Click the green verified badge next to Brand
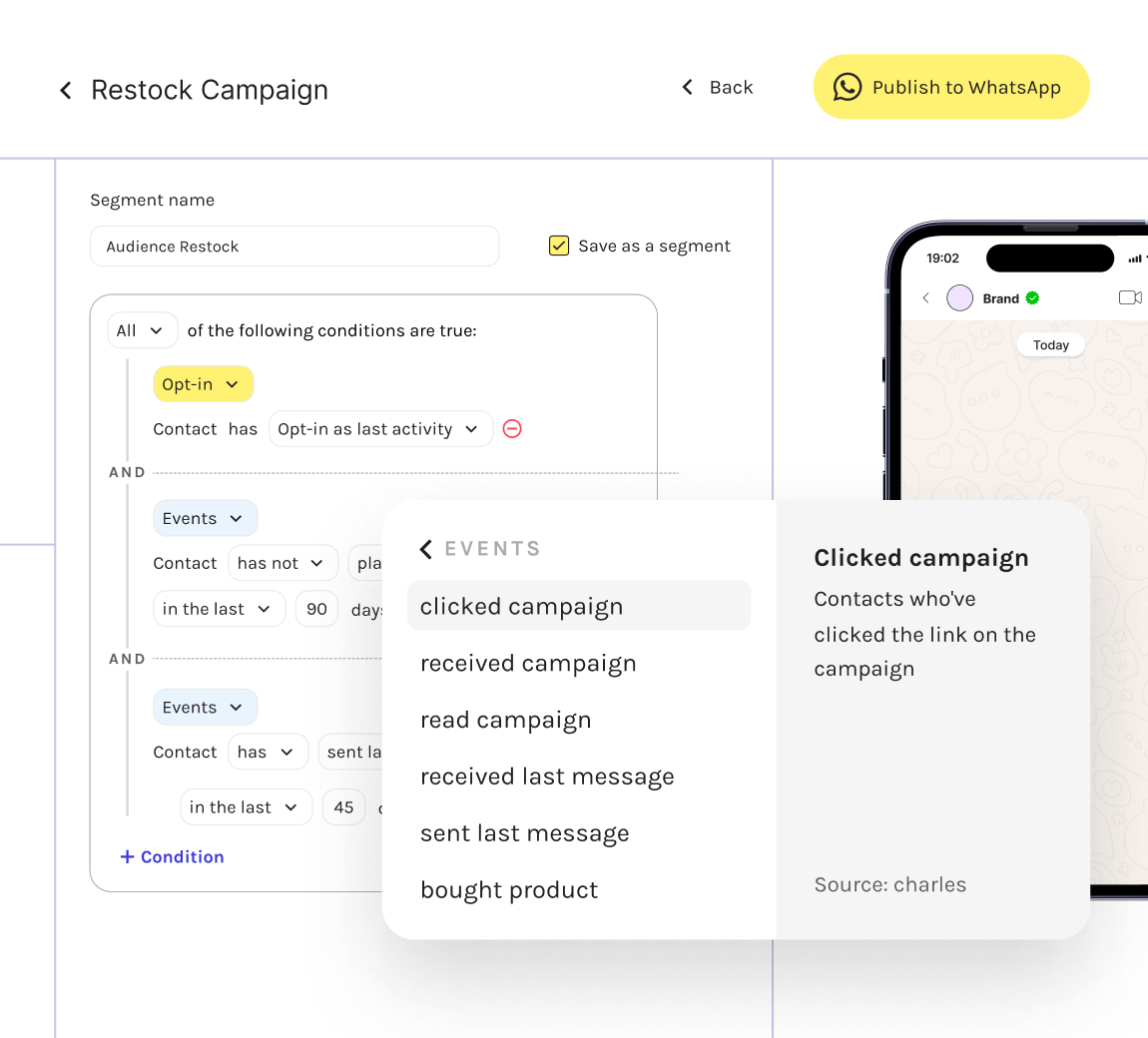Screen dimensions: 1148x1038 [x=1032, y=298]
